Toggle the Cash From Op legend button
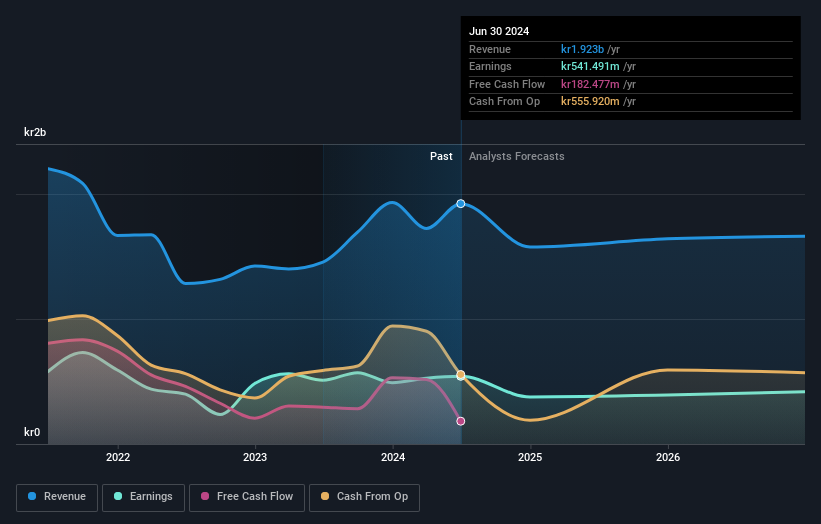 (364, 497)
